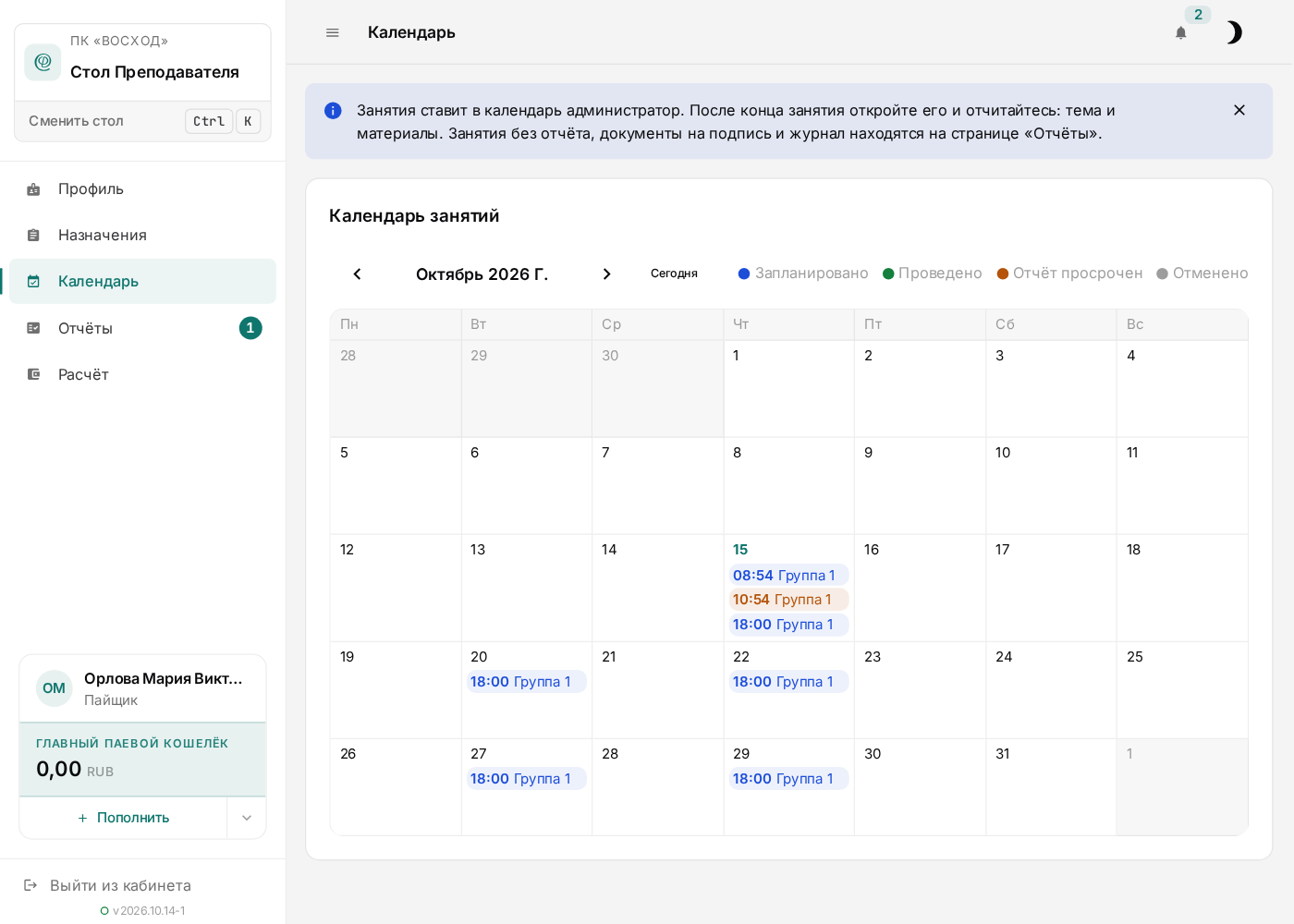Click Календарь sidebar icon
This screenshot has width=1294, height=924.
tap(33, 282)
